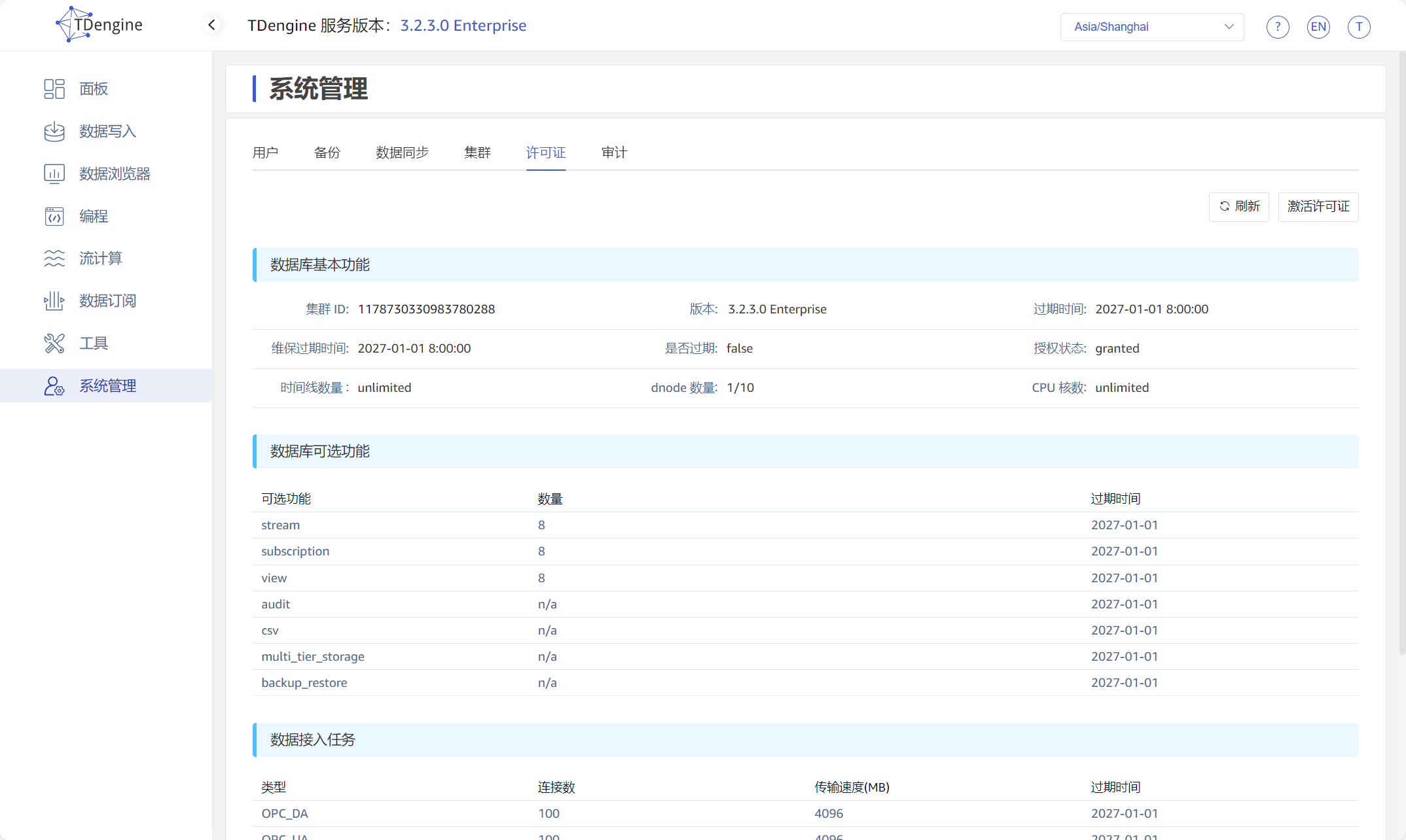Click the 面板 dashboard sidebar icon
Screen dimensions: 1406x840
(x=54, y=89)
